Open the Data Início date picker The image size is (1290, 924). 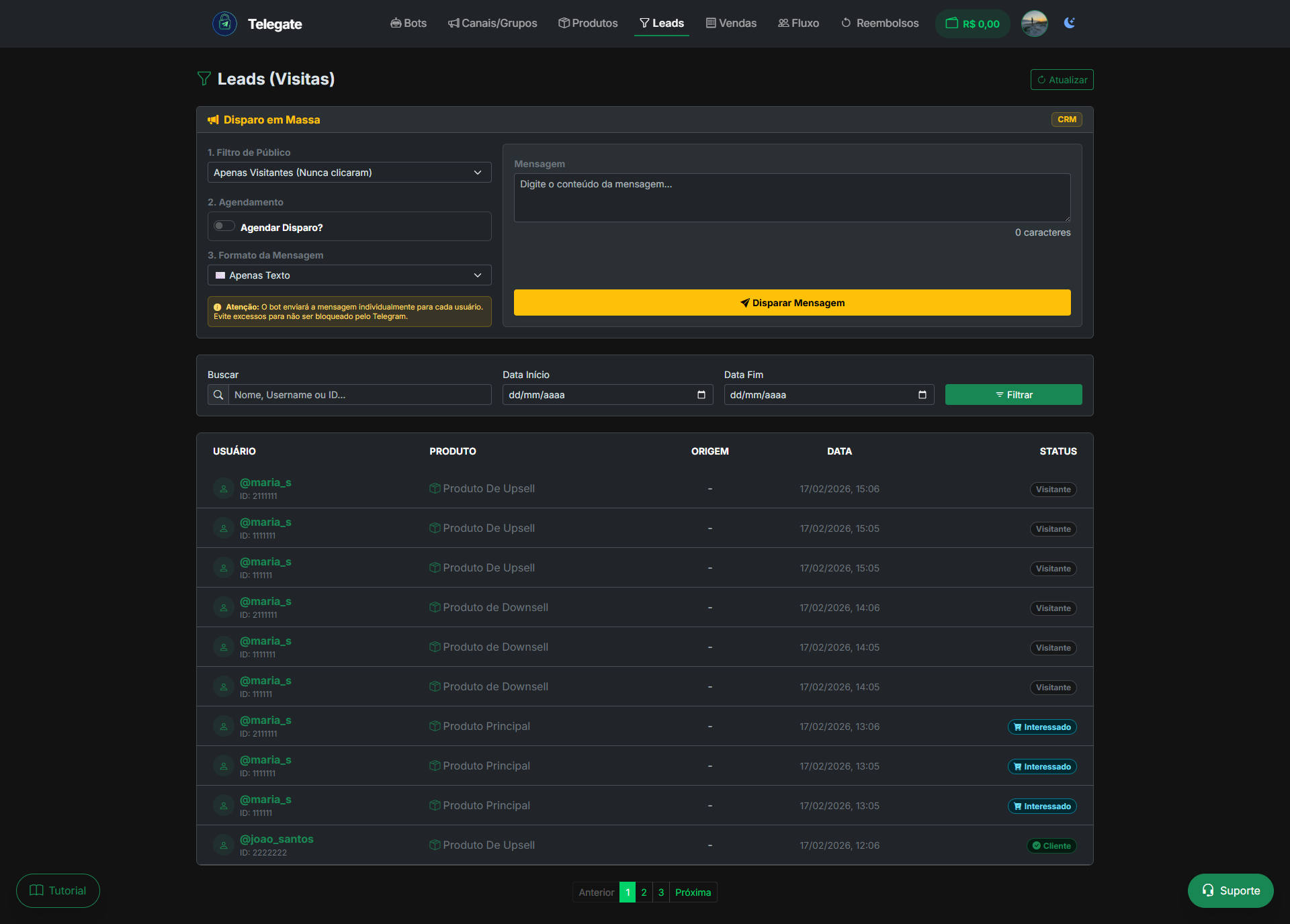(x=701, y=395)
